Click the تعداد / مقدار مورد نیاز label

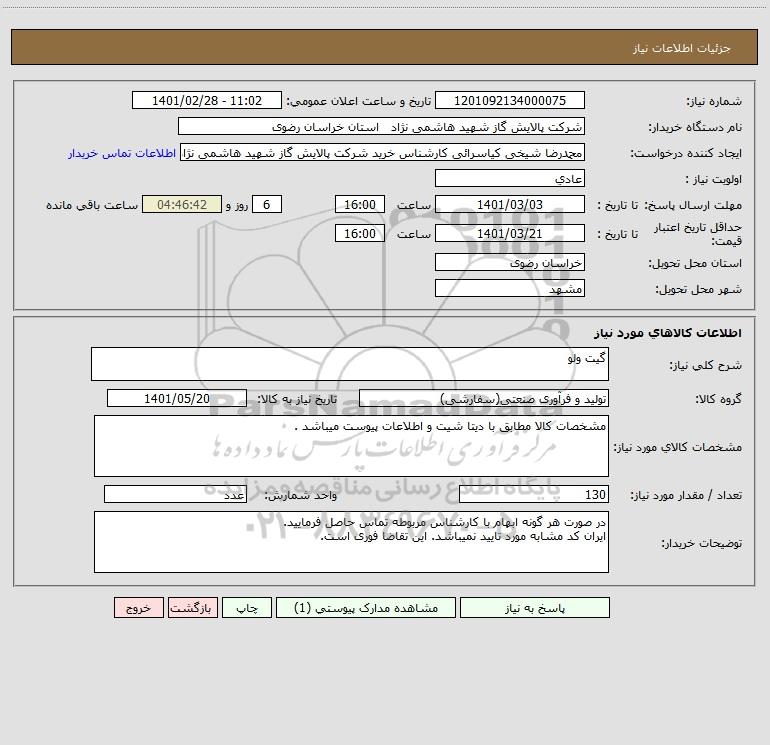click(686, 495)
